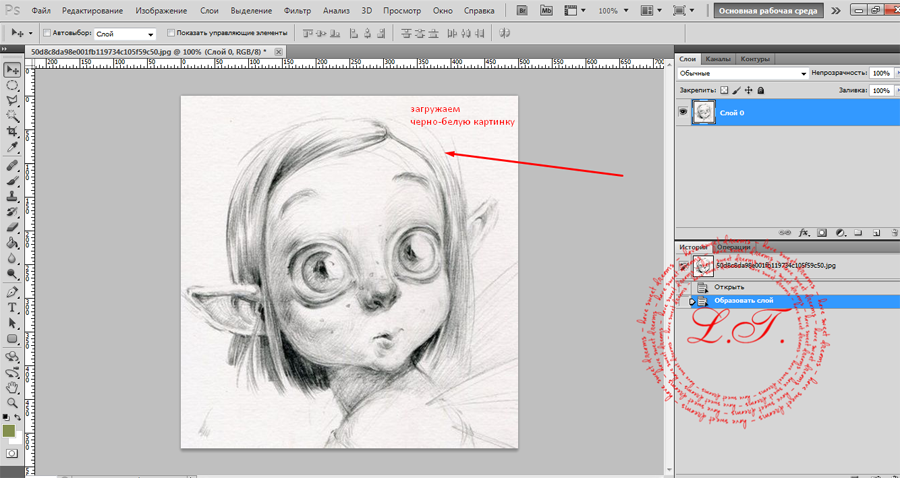900x478 pixels.
Task: Select the Move tool in the toolbox
Action: pos(12,70)
